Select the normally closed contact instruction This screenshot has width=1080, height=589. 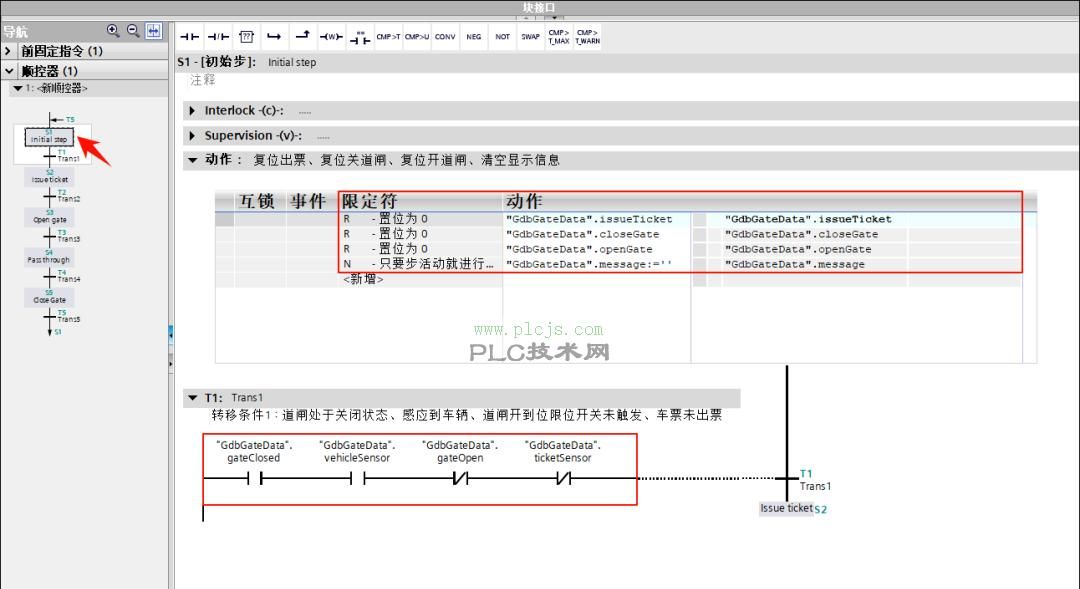218,36
